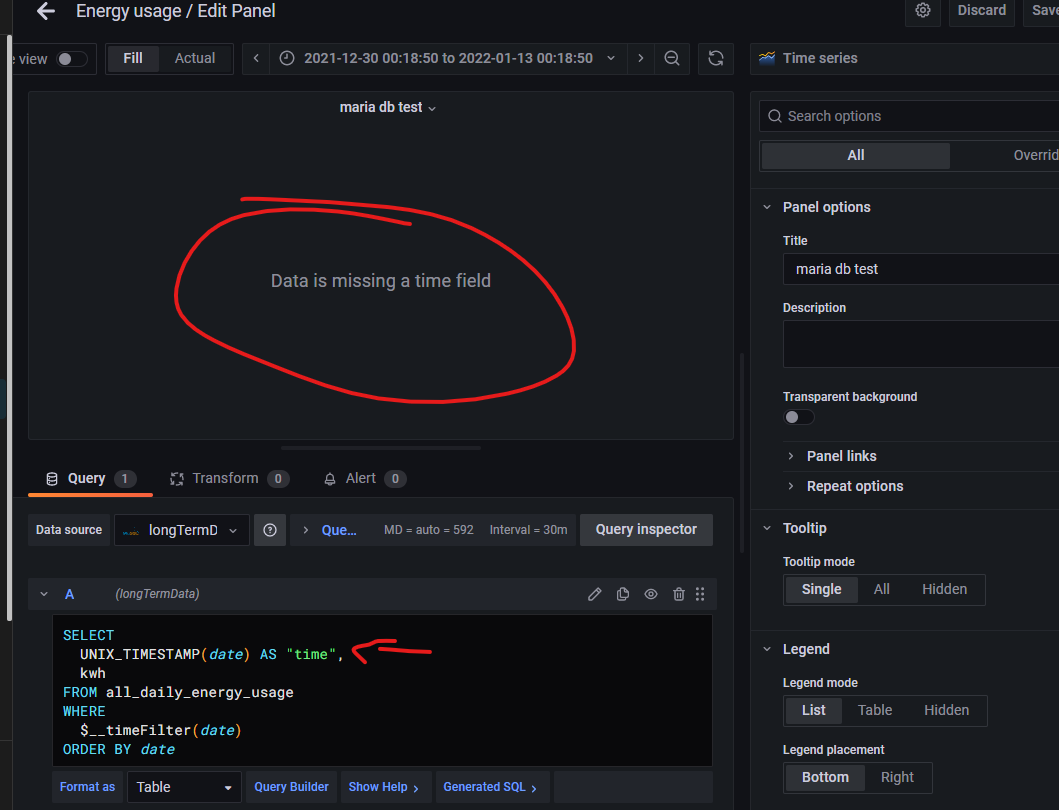Place legend on the Right
This screenshot has width=1059, height=810.
(897, 778)
